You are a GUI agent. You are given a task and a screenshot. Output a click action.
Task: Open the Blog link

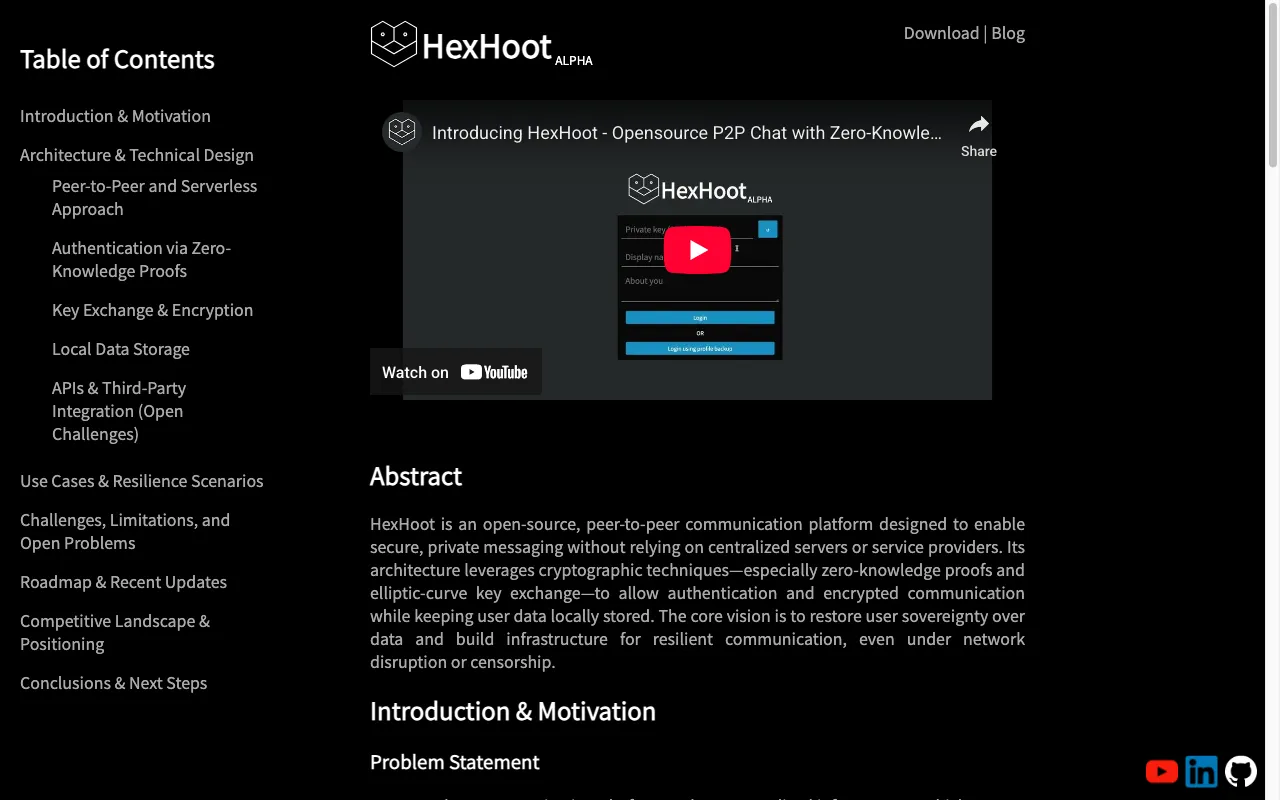click(x=1008, y=33)
